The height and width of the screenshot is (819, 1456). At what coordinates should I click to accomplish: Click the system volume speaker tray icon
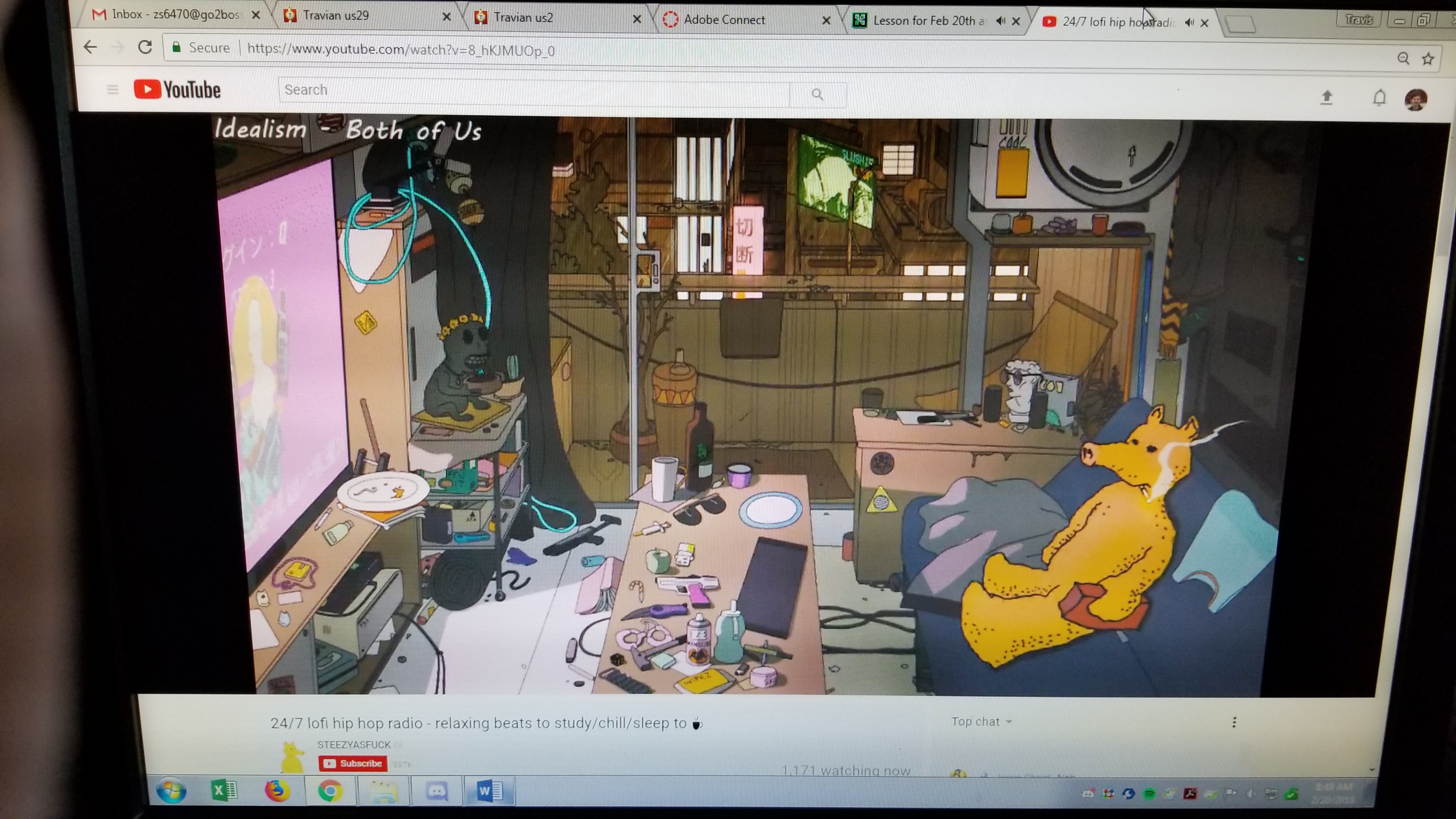tap(1251, 794)
